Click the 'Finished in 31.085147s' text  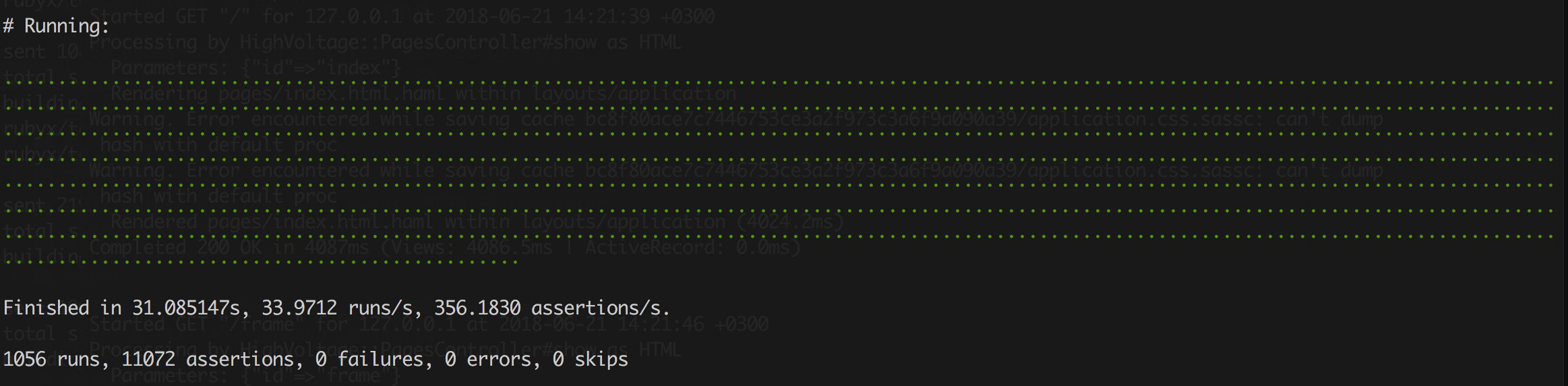click(121, 308)
